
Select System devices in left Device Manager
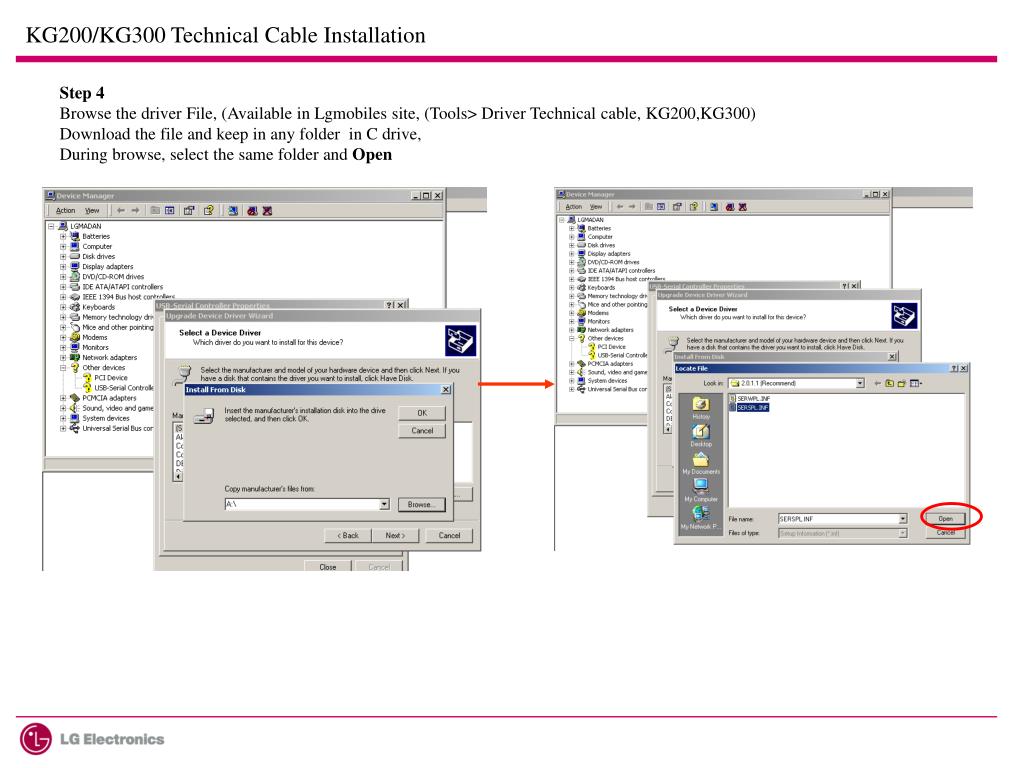click(106, 418)
